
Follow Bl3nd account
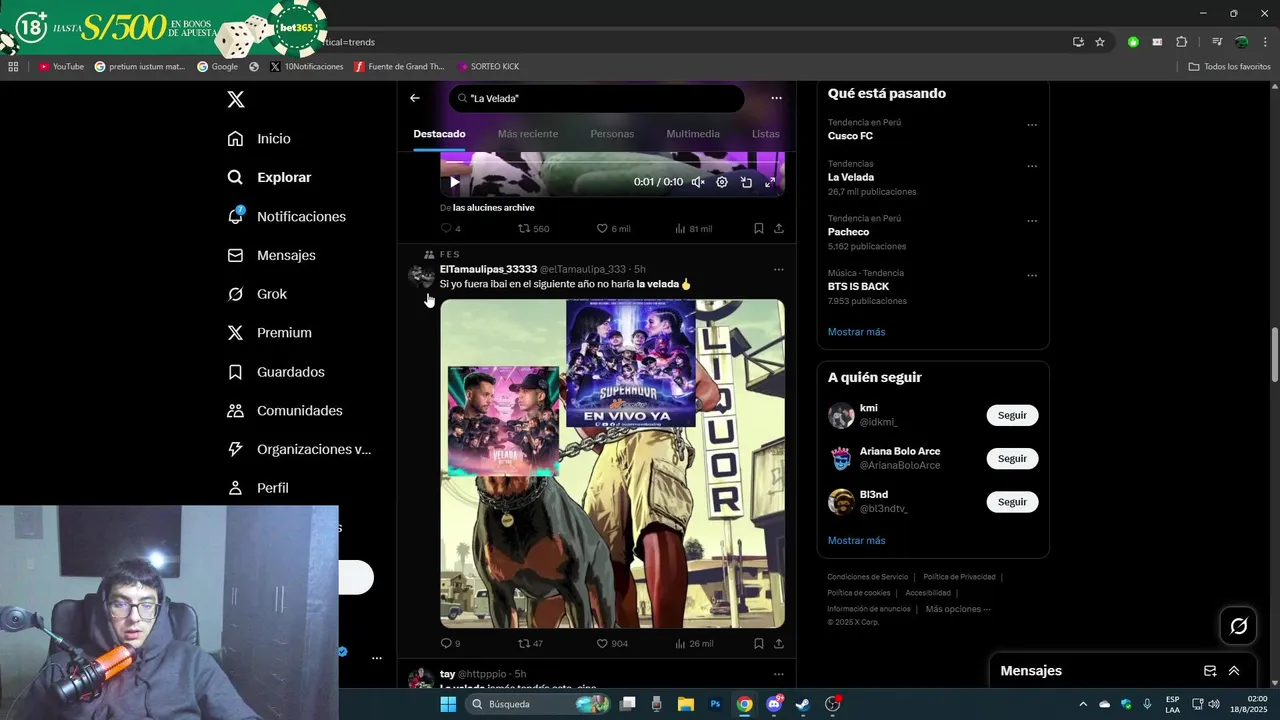click(1012, 502)
